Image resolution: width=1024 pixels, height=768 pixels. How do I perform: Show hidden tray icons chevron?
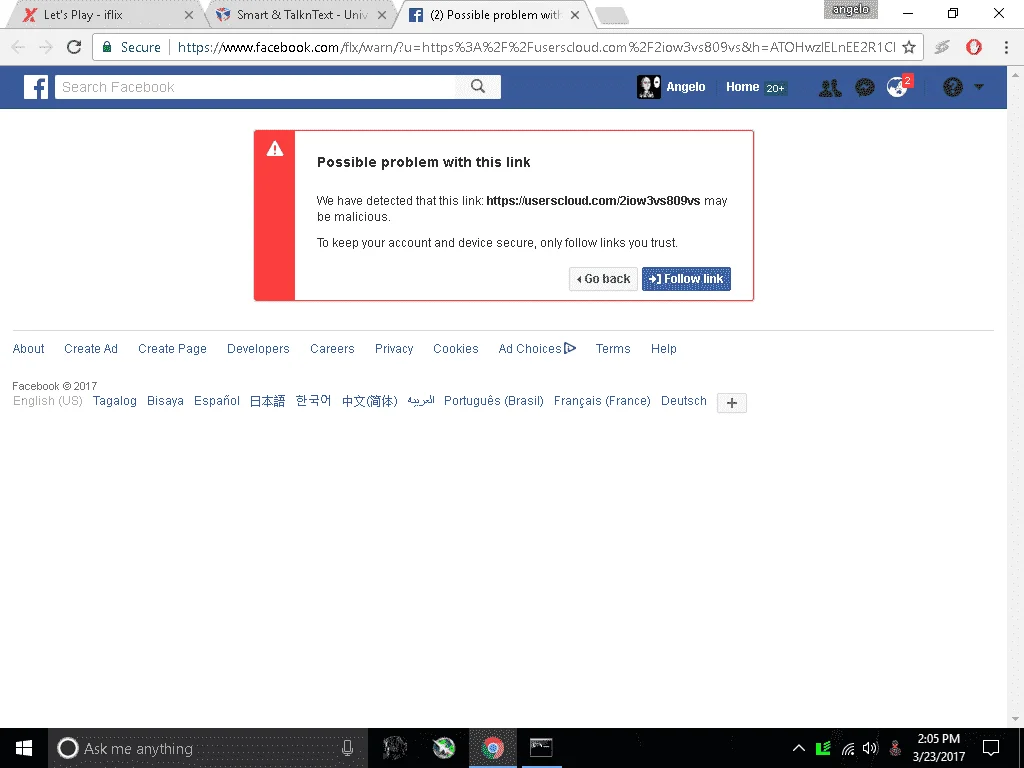click(x=799, y=748)
